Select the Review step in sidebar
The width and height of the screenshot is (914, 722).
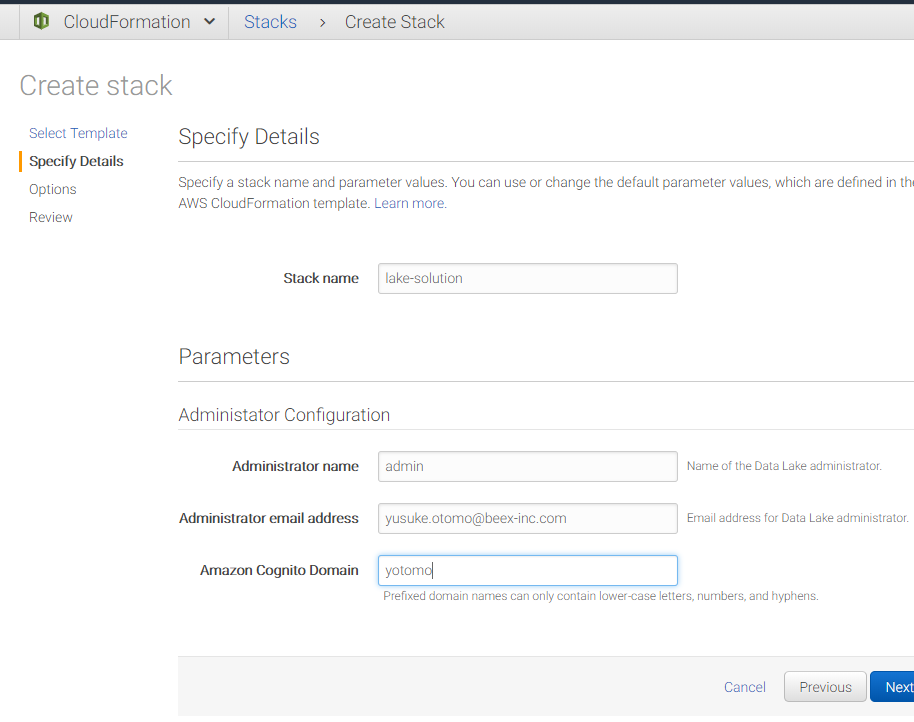51,217
